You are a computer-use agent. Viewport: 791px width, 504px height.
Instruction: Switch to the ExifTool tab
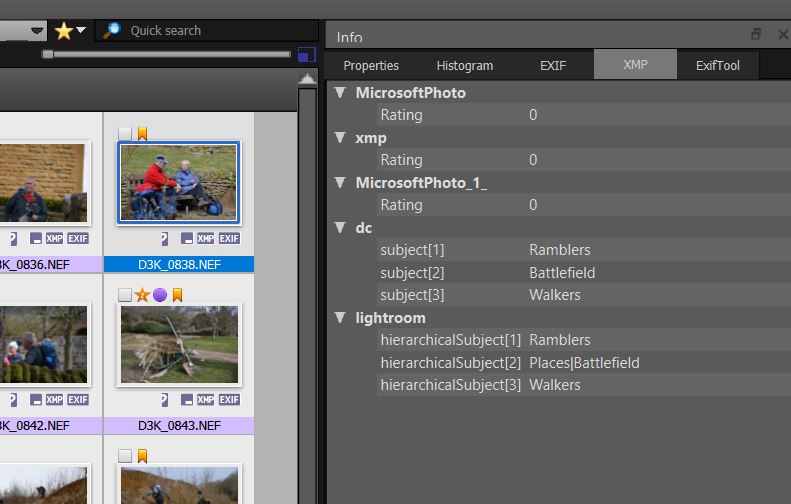[x=717, y=66]
